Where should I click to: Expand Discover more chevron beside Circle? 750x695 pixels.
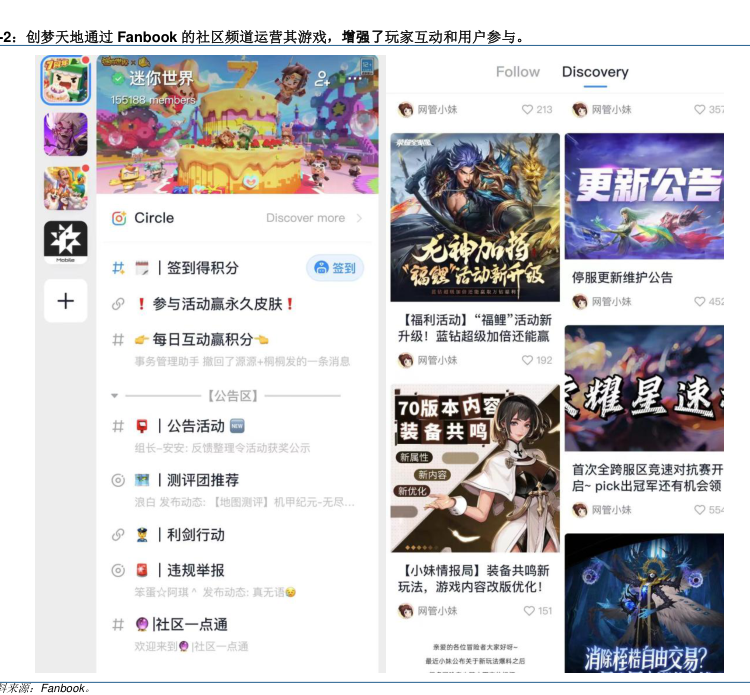[359, 218]
